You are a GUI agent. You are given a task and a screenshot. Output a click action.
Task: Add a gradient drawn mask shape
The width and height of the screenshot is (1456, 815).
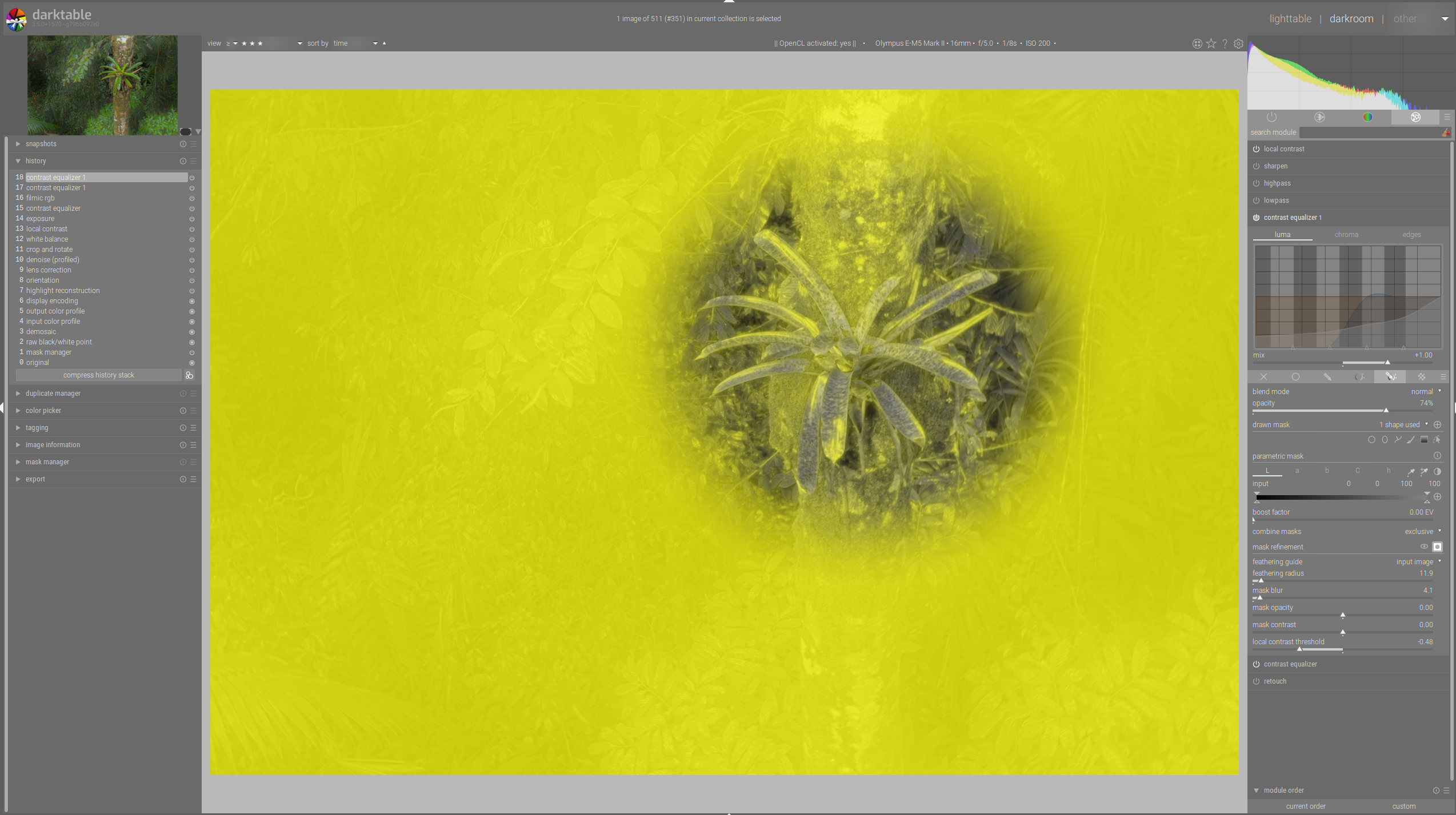1424,440
